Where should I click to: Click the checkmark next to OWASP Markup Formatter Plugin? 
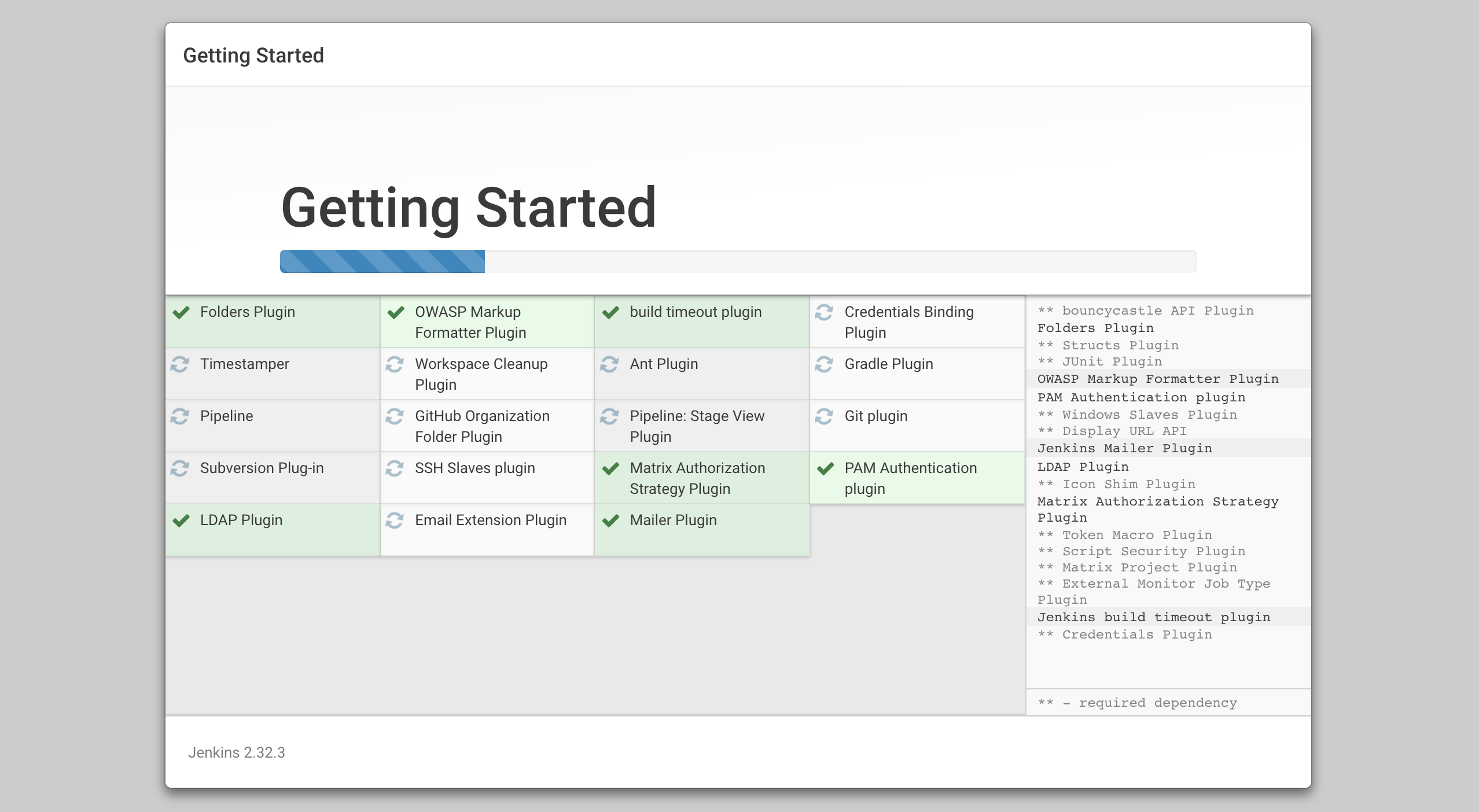coord(396,313)
